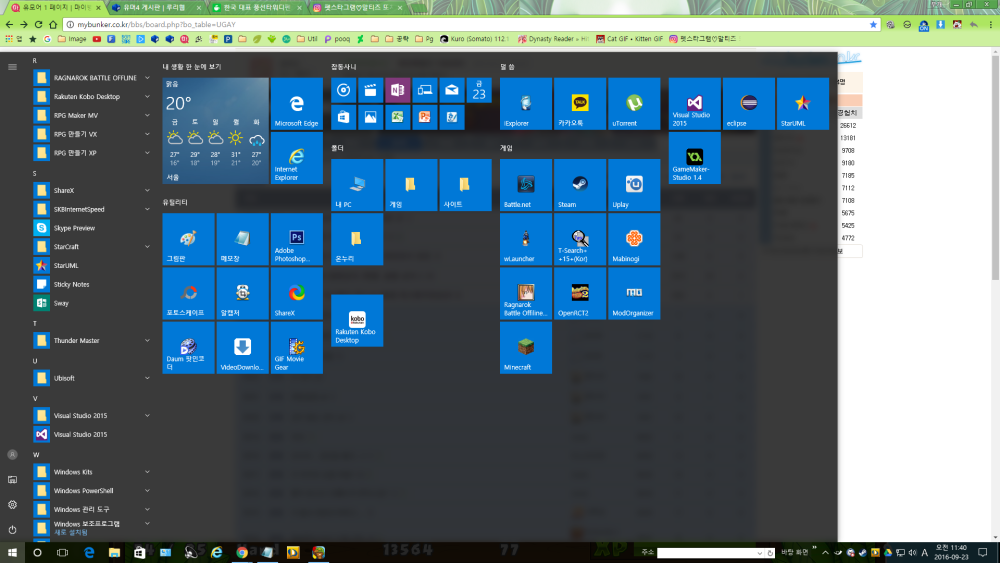This screenshot has height=563, width=1000.
Task: Expand the Ubisoft folder
Action: 92,378
